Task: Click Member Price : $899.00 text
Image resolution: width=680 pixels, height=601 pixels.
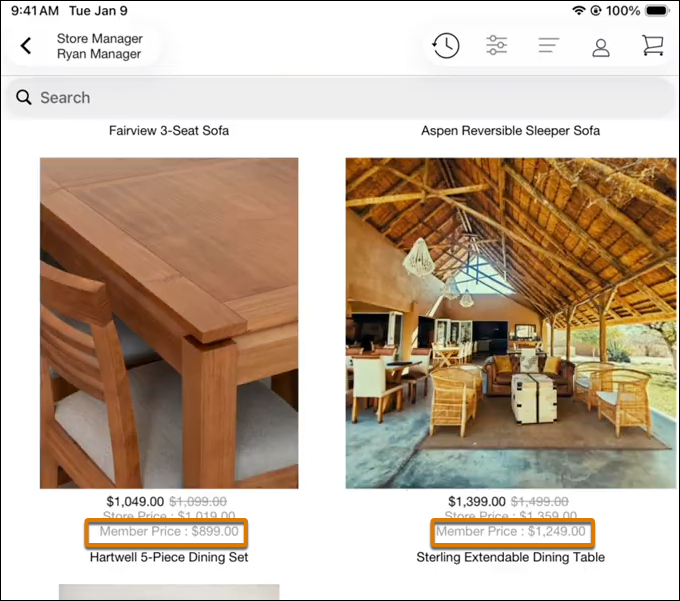Action: pos(169,531)
